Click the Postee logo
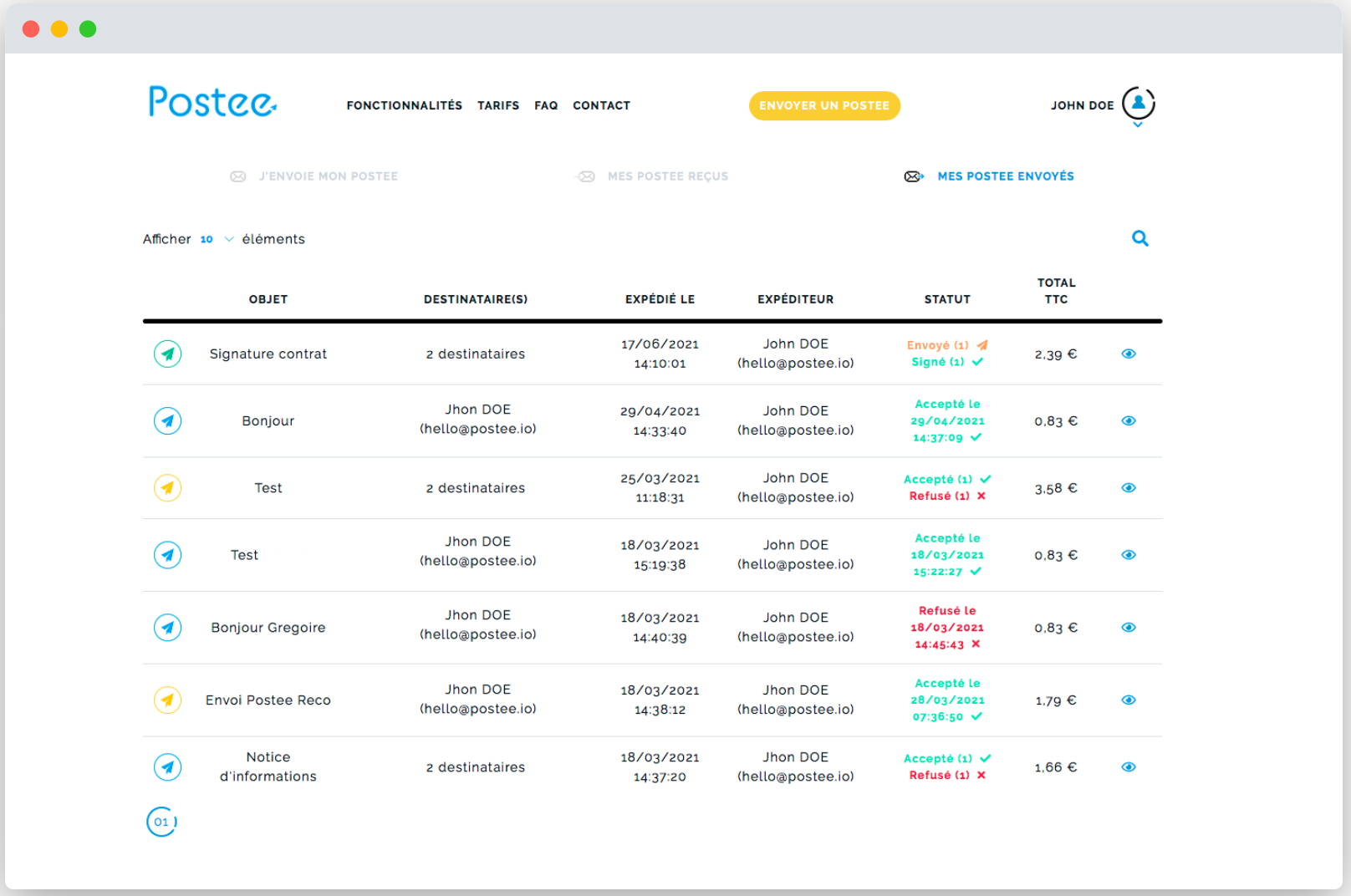 (x=212, y=102)
